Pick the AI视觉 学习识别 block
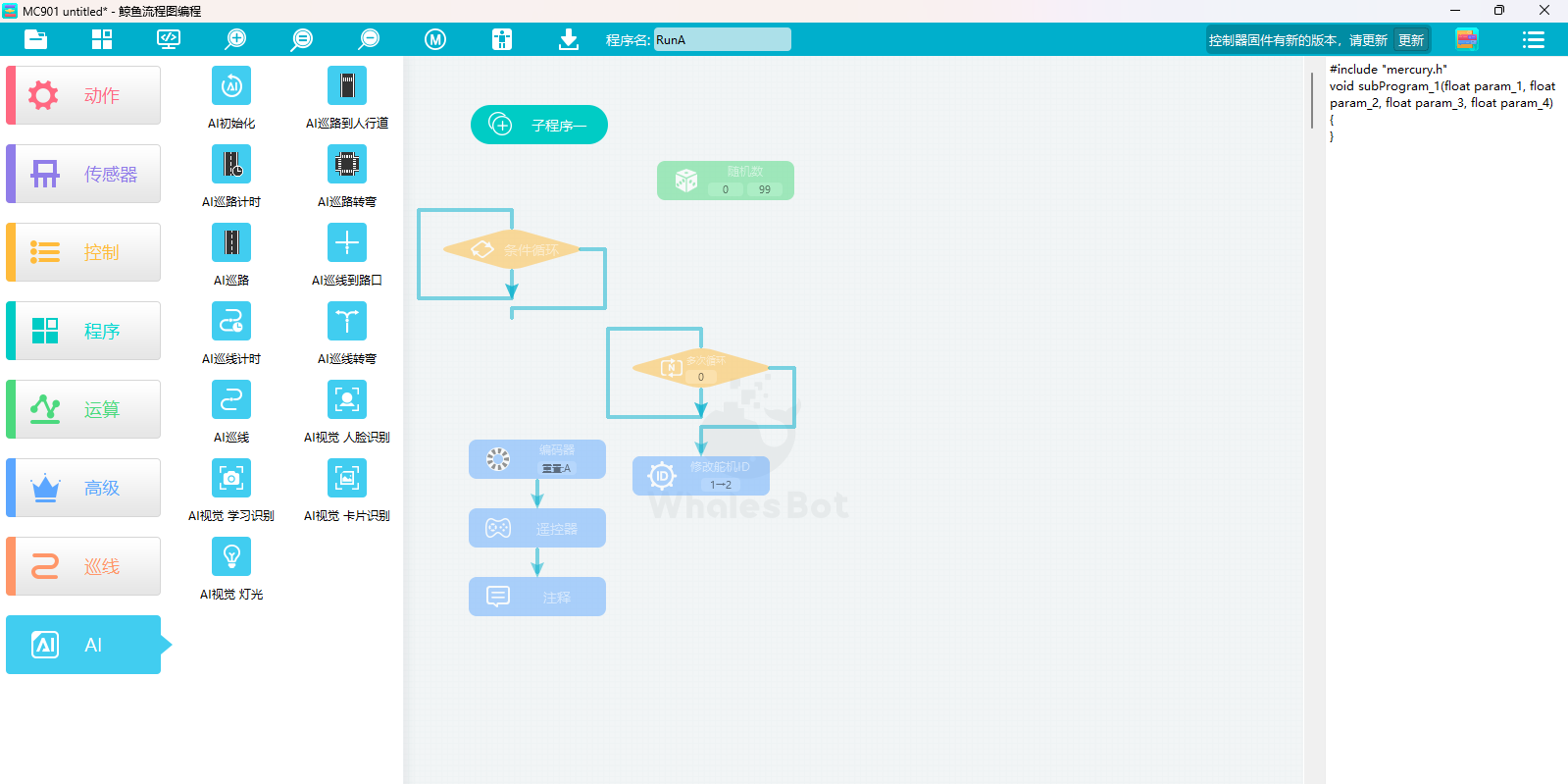 coord(231,478)
